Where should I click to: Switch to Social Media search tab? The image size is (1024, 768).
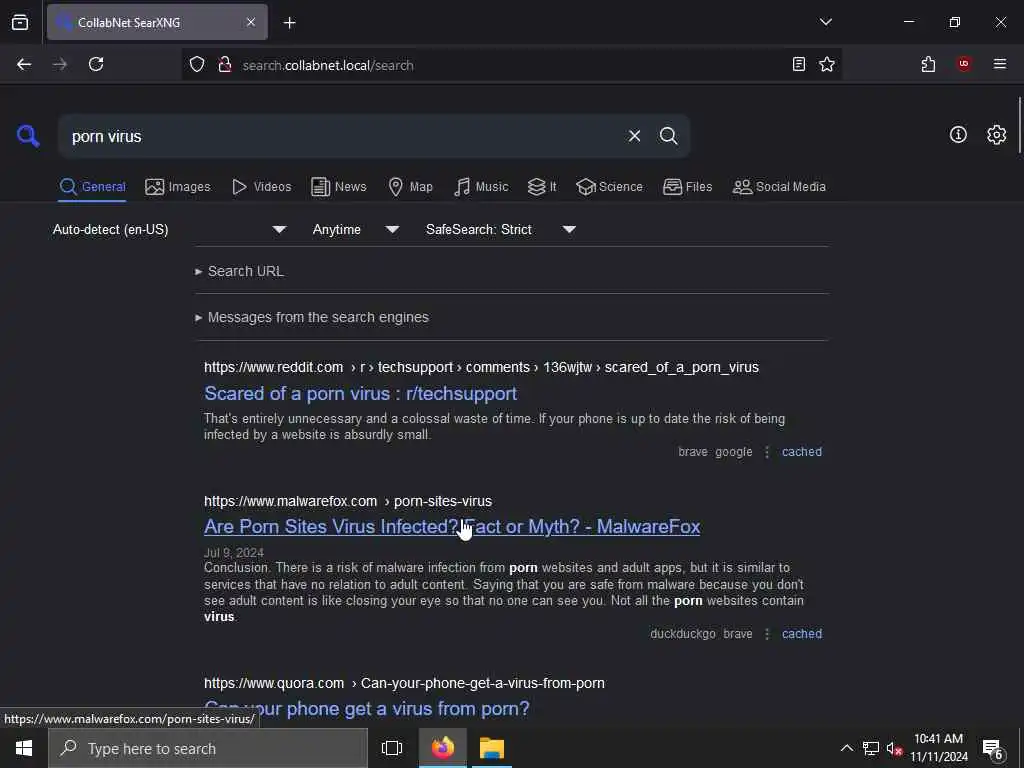click(x=779, y=187)
